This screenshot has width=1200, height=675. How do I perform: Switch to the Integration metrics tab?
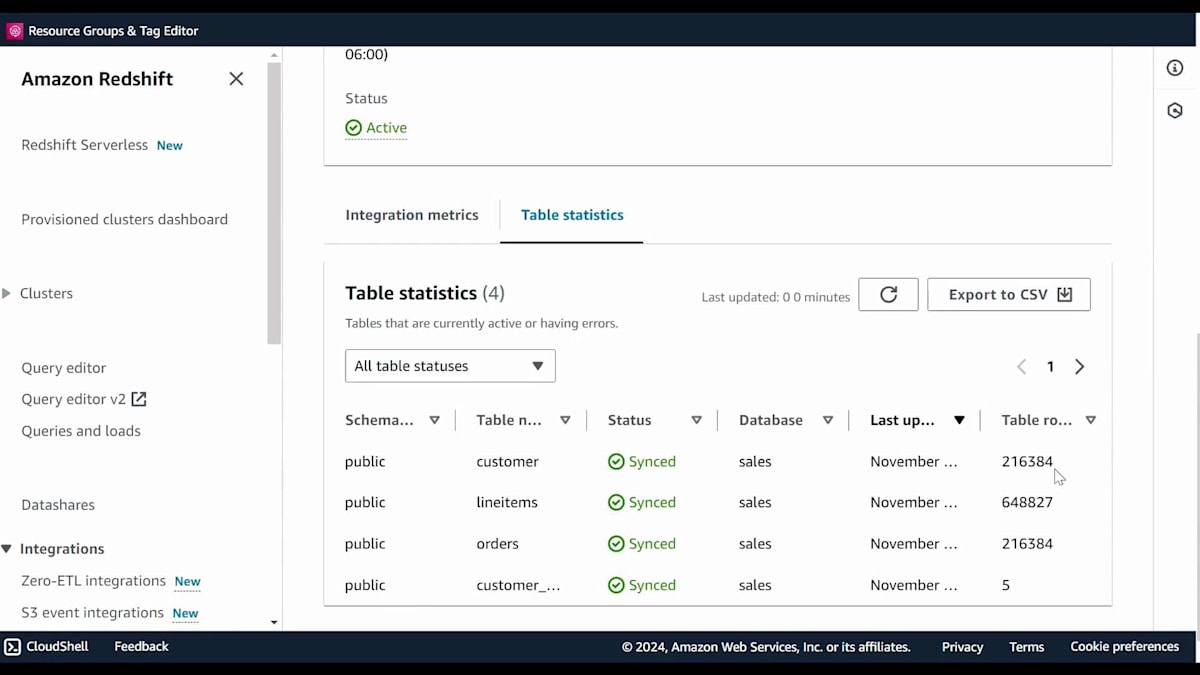pos(412,215)
